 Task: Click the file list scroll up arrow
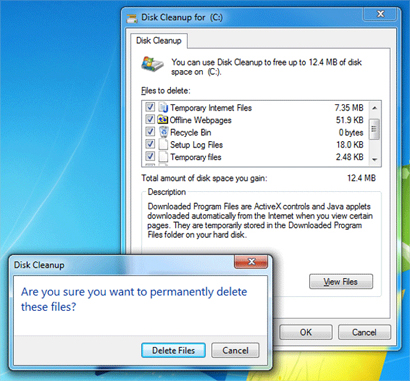pos(375,108)
